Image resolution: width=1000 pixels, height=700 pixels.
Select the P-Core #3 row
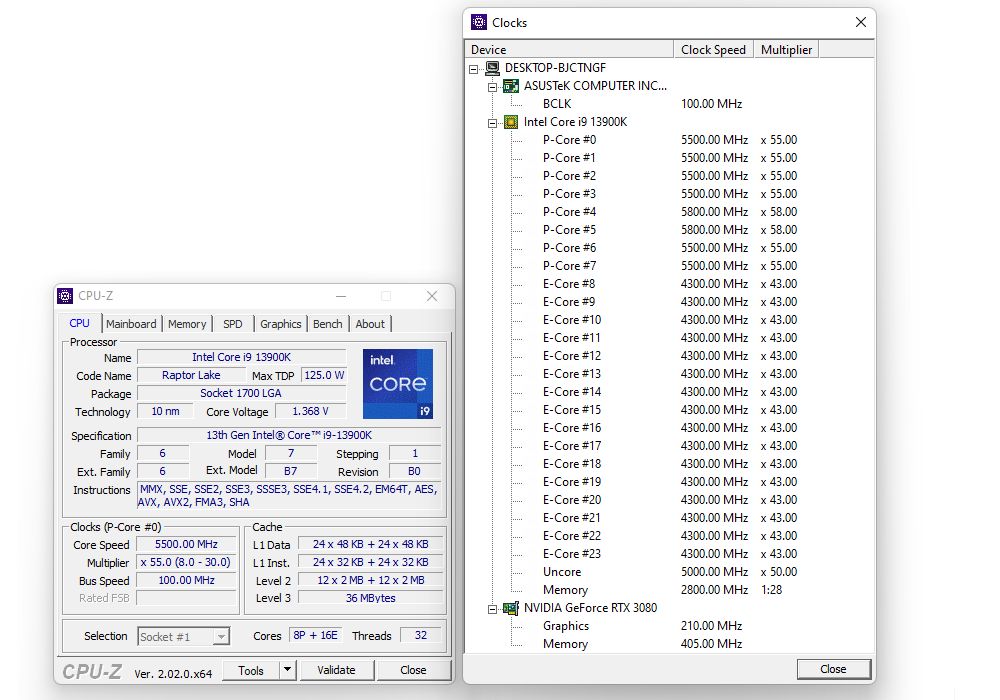tap(670, 194)
